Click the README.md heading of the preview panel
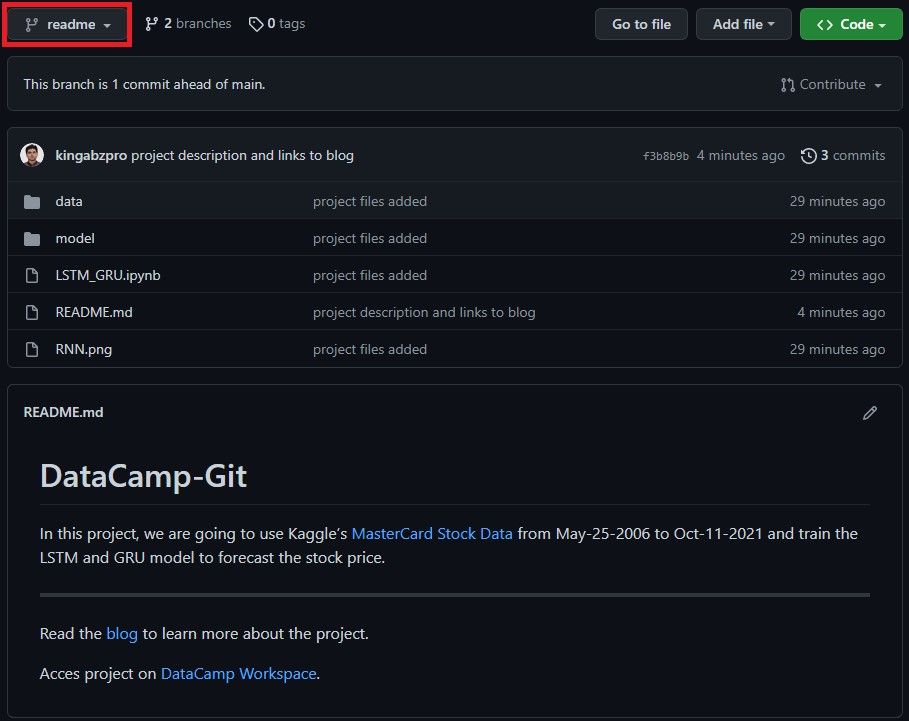Image resolution: width=909 pixels, height=721 pixels. click(x=63, y=412)
